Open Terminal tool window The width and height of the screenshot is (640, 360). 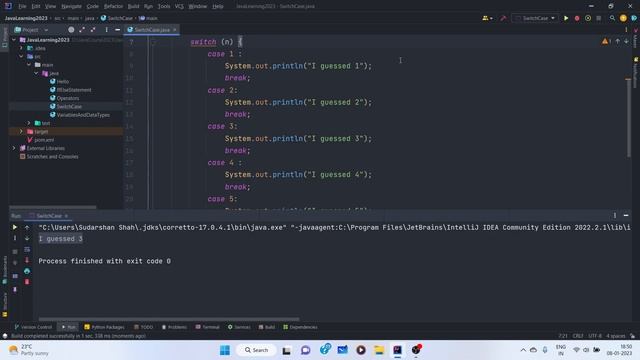pyautogui.click(x=207, y=327)
